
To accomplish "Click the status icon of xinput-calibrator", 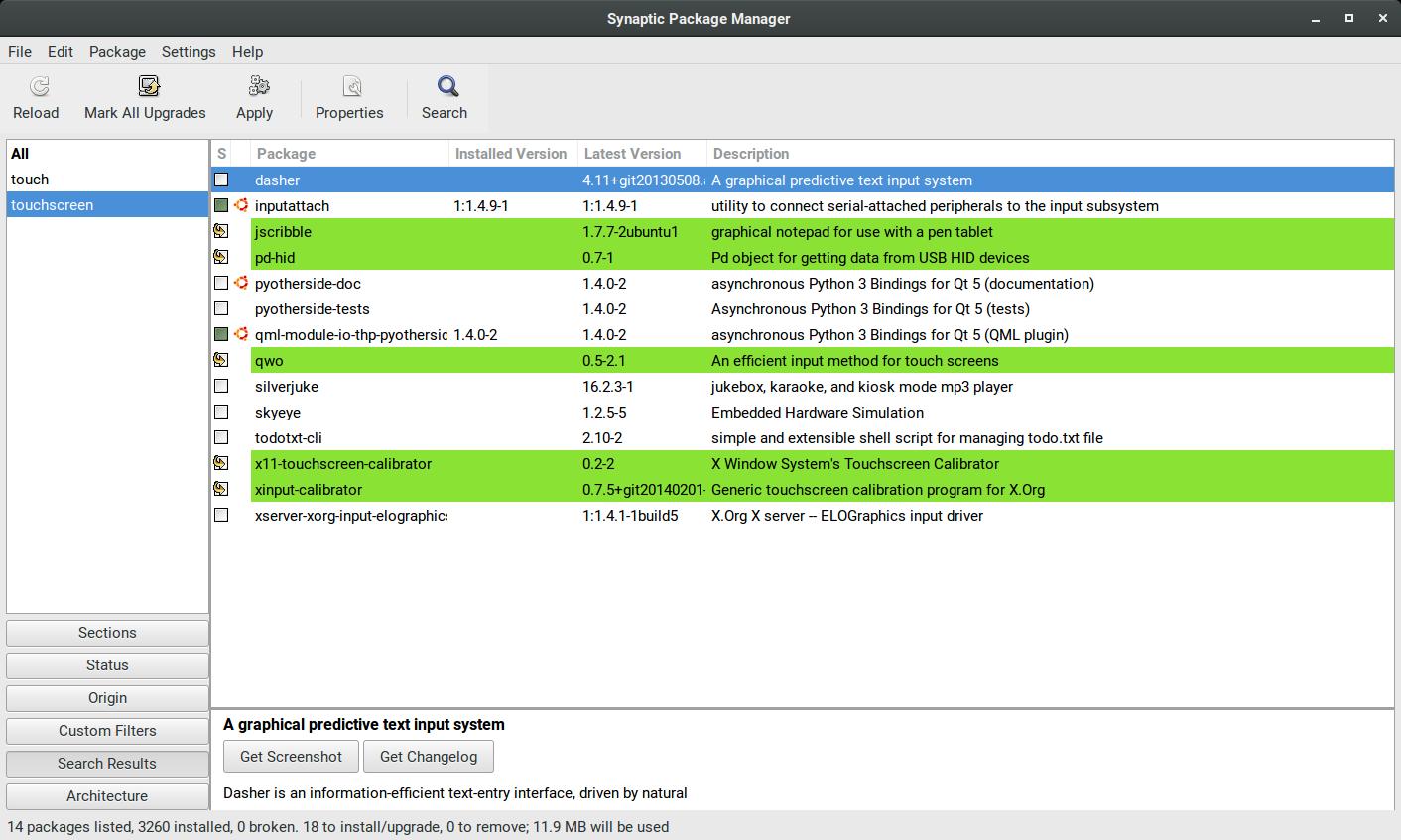I will 221,489.
